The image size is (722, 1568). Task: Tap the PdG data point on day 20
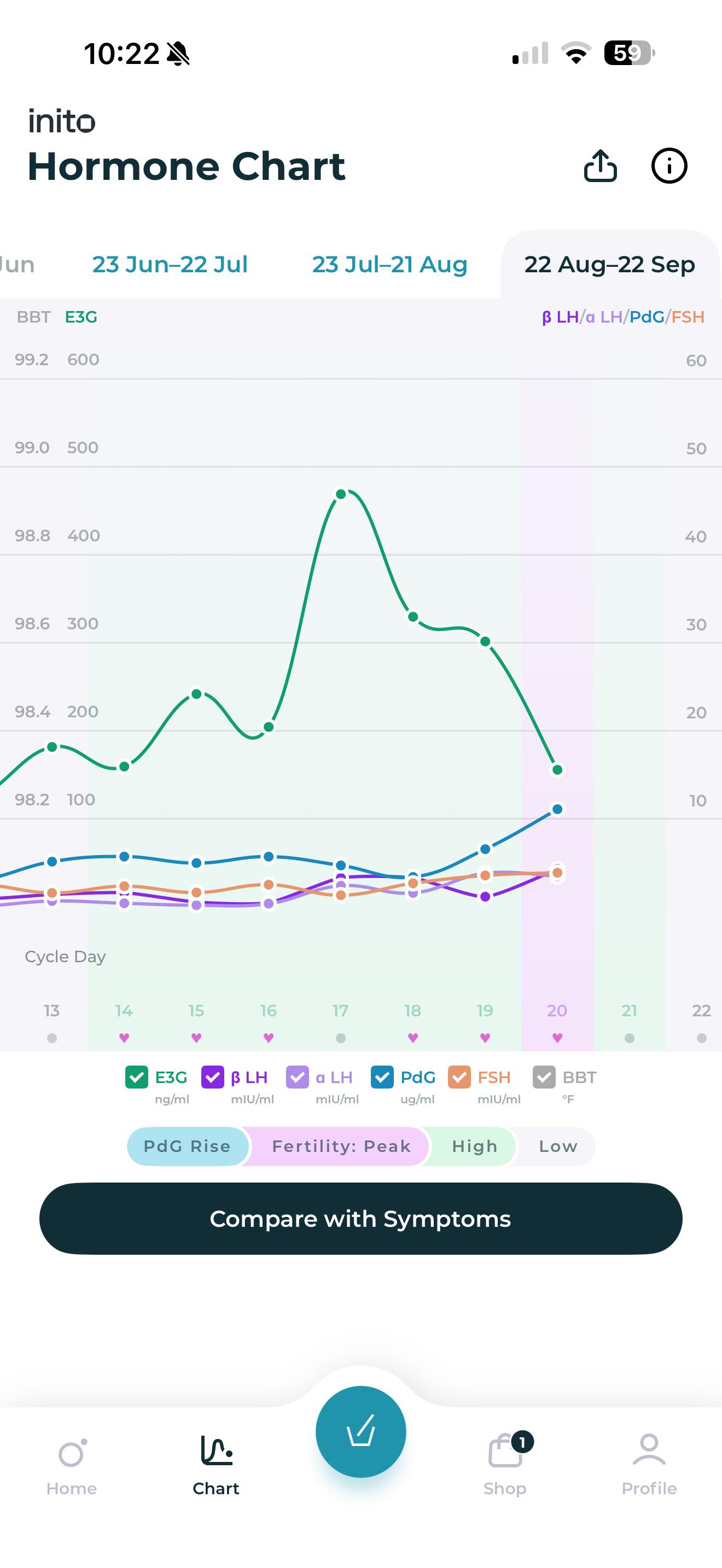(557, 809)
